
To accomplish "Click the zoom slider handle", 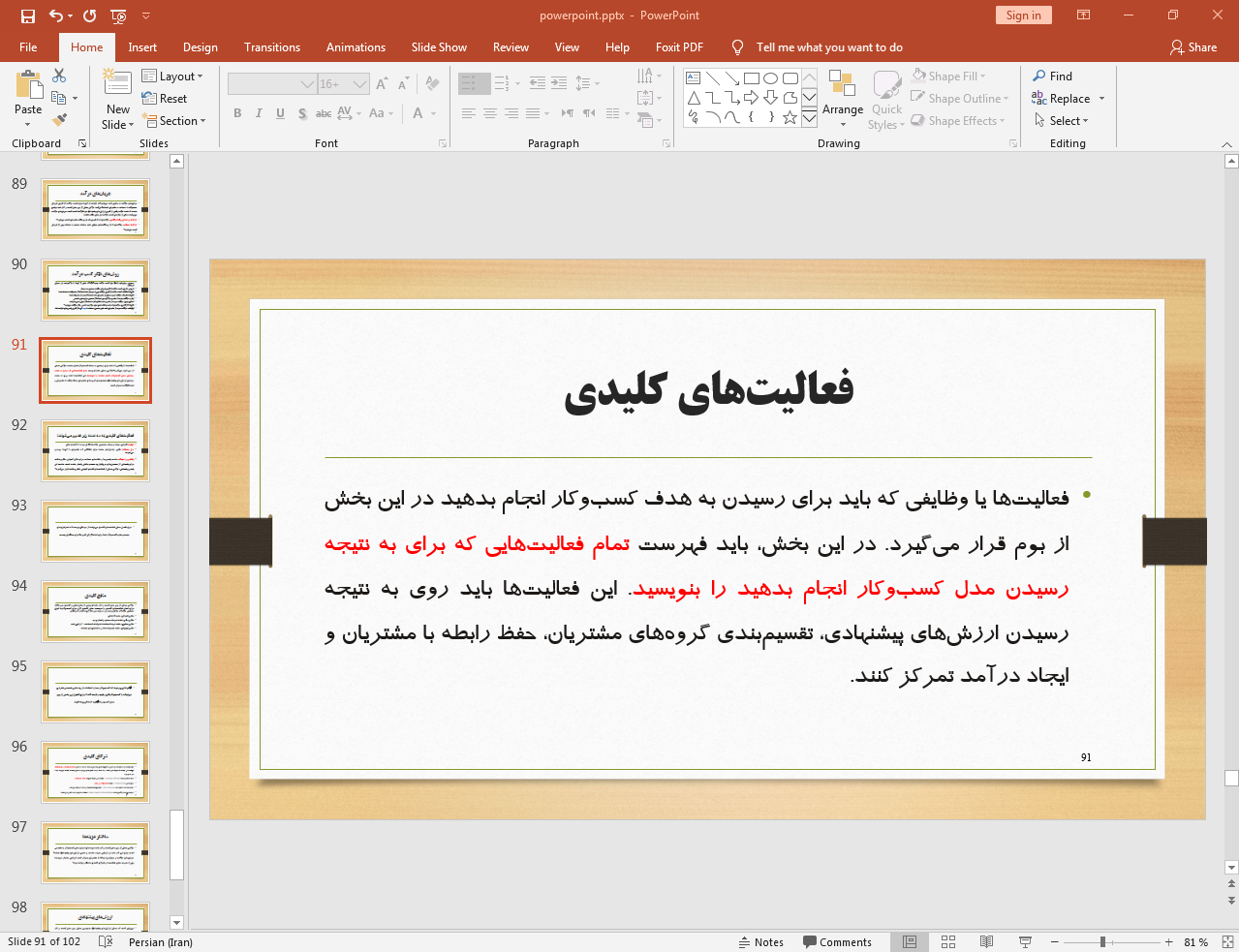I will pos(1102,941).
